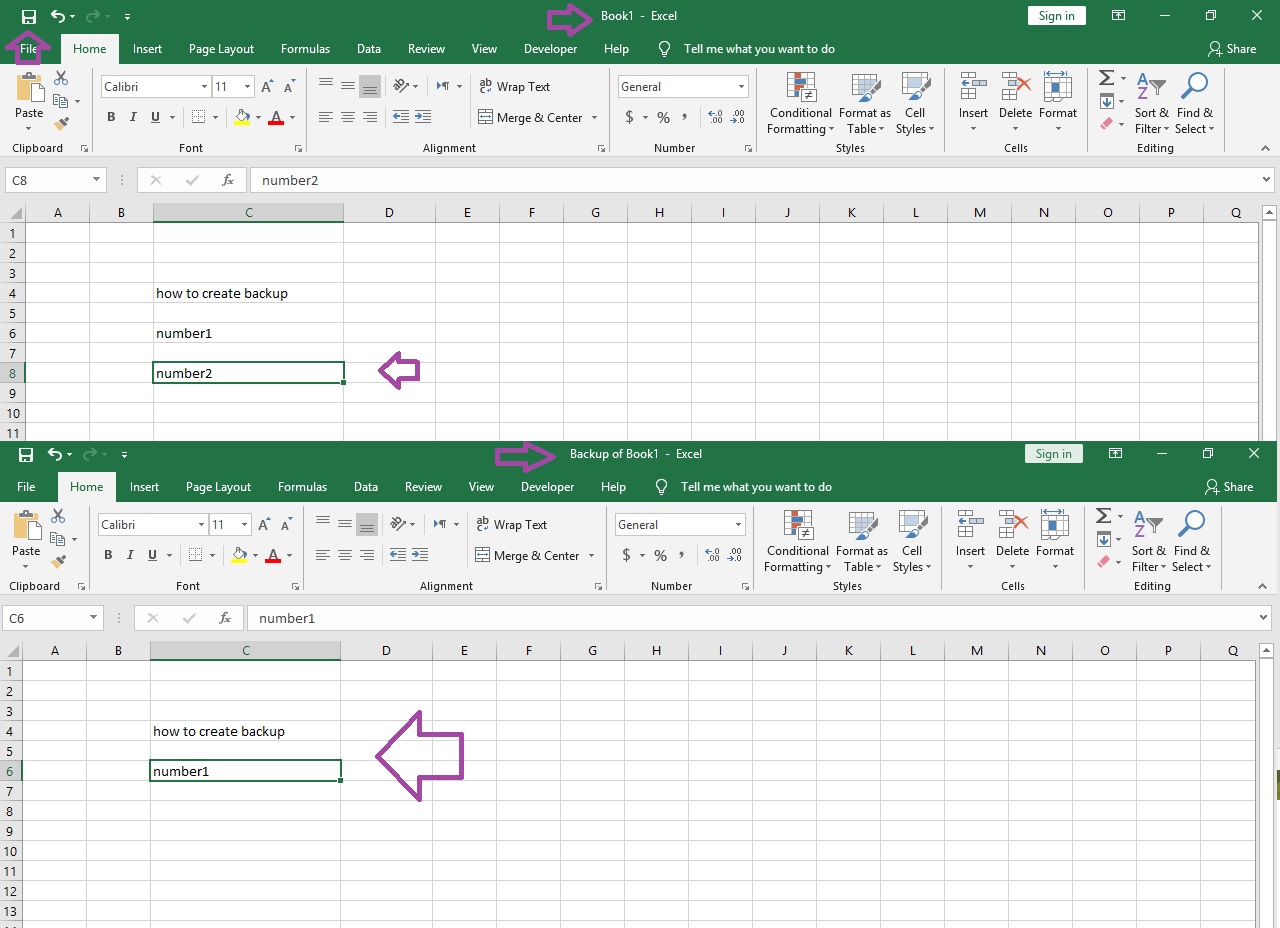Select Format Painter in Book1 window
The height and width of the screenshot is (928, 1280).
point(61,124)
